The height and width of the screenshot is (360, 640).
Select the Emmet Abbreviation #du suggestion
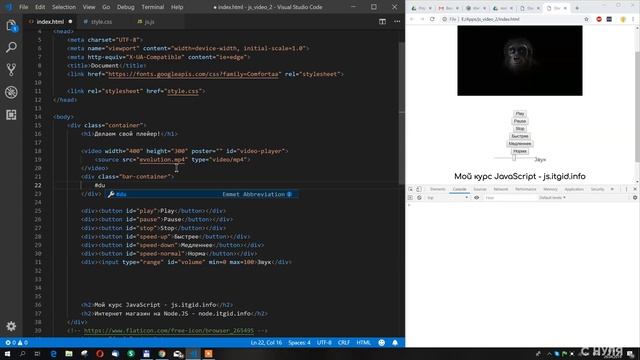coord(201,194)
